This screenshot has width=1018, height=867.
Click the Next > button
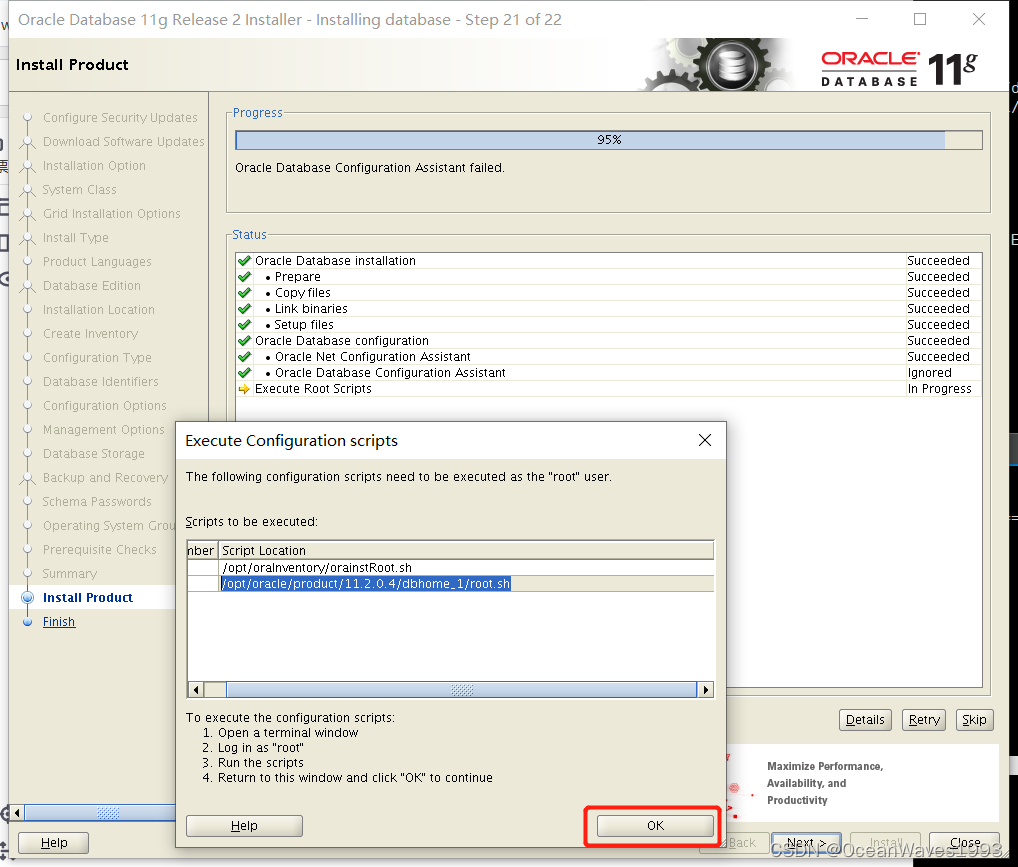pyautogui.click(x=806, y=842)
